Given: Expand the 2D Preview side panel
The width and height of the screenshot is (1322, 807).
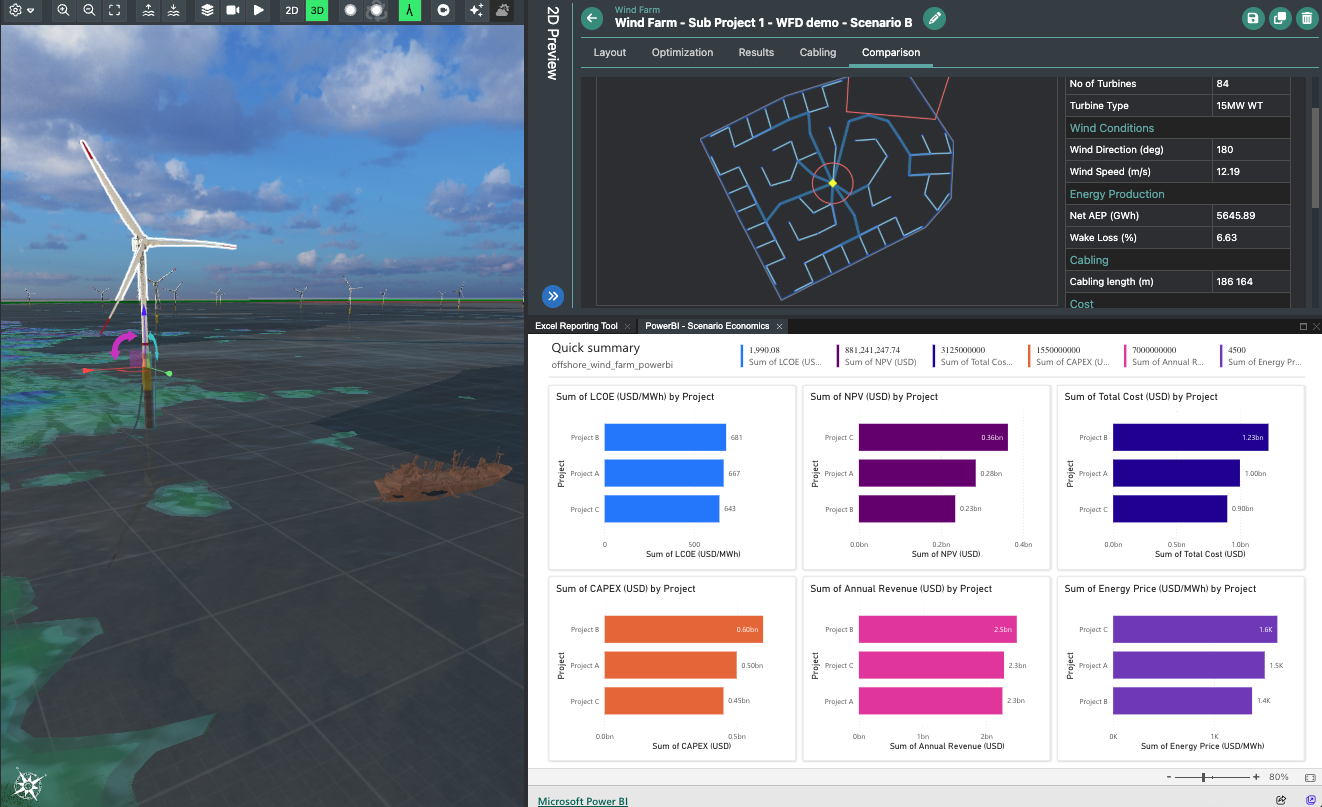Looking at the screenshot, I should tap(551, 47).
